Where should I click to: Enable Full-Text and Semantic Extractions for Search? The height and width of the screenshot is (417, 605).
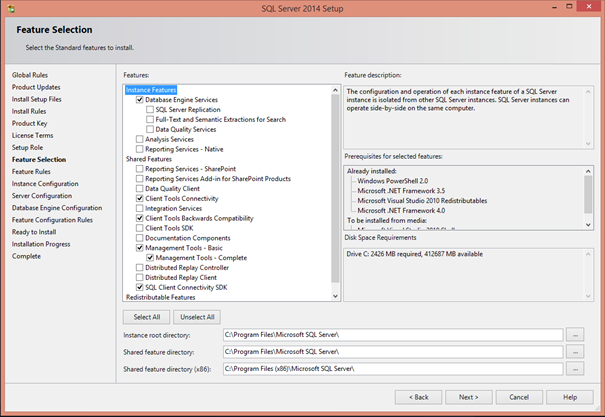point(150,119)
